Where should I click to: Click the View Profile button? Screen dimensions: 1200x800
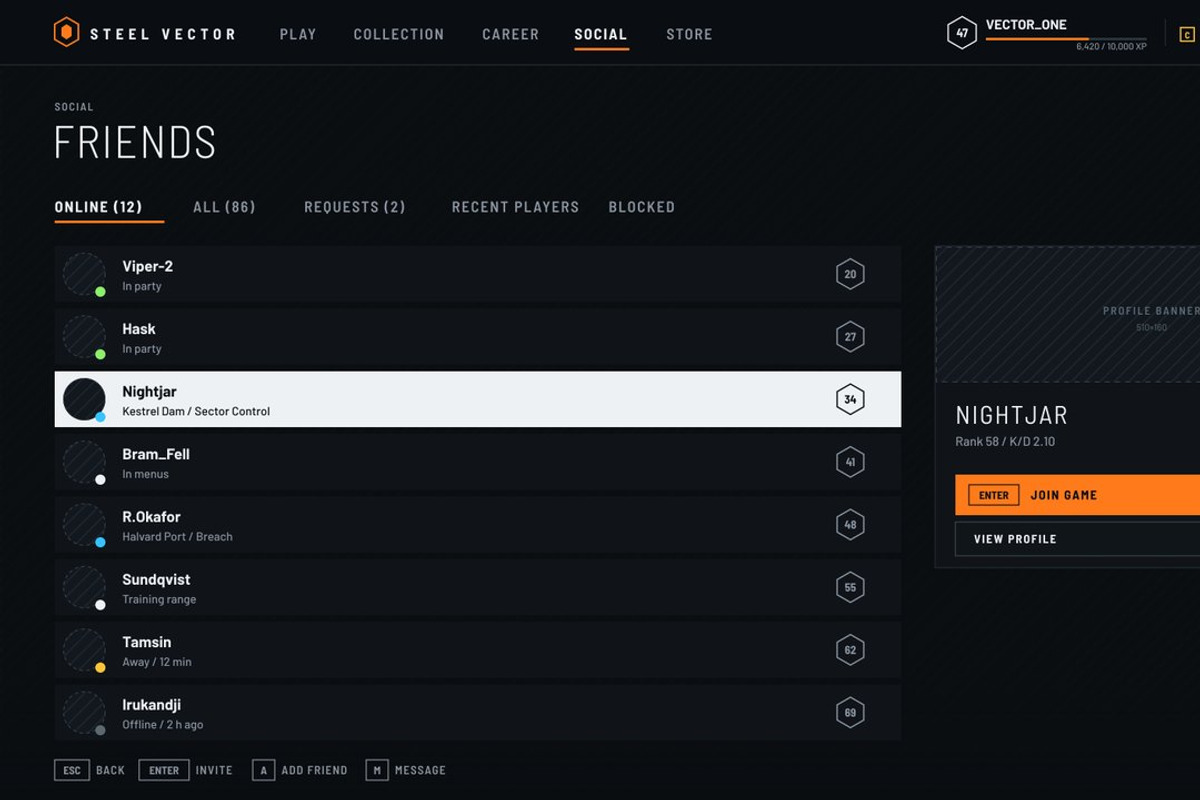[1077, 539]
